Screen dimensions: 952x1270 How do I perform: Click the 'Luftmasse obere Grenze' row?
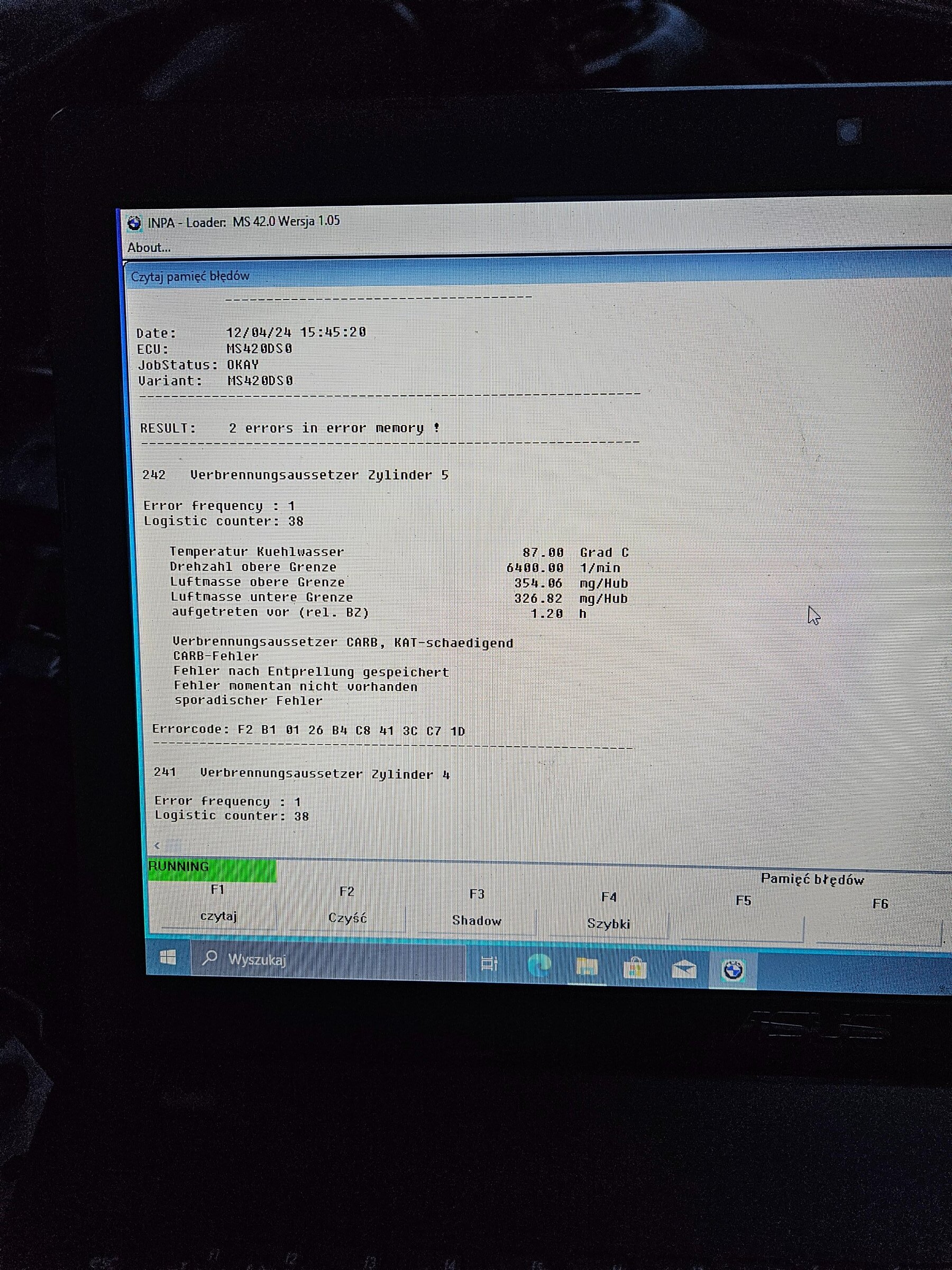399,583
